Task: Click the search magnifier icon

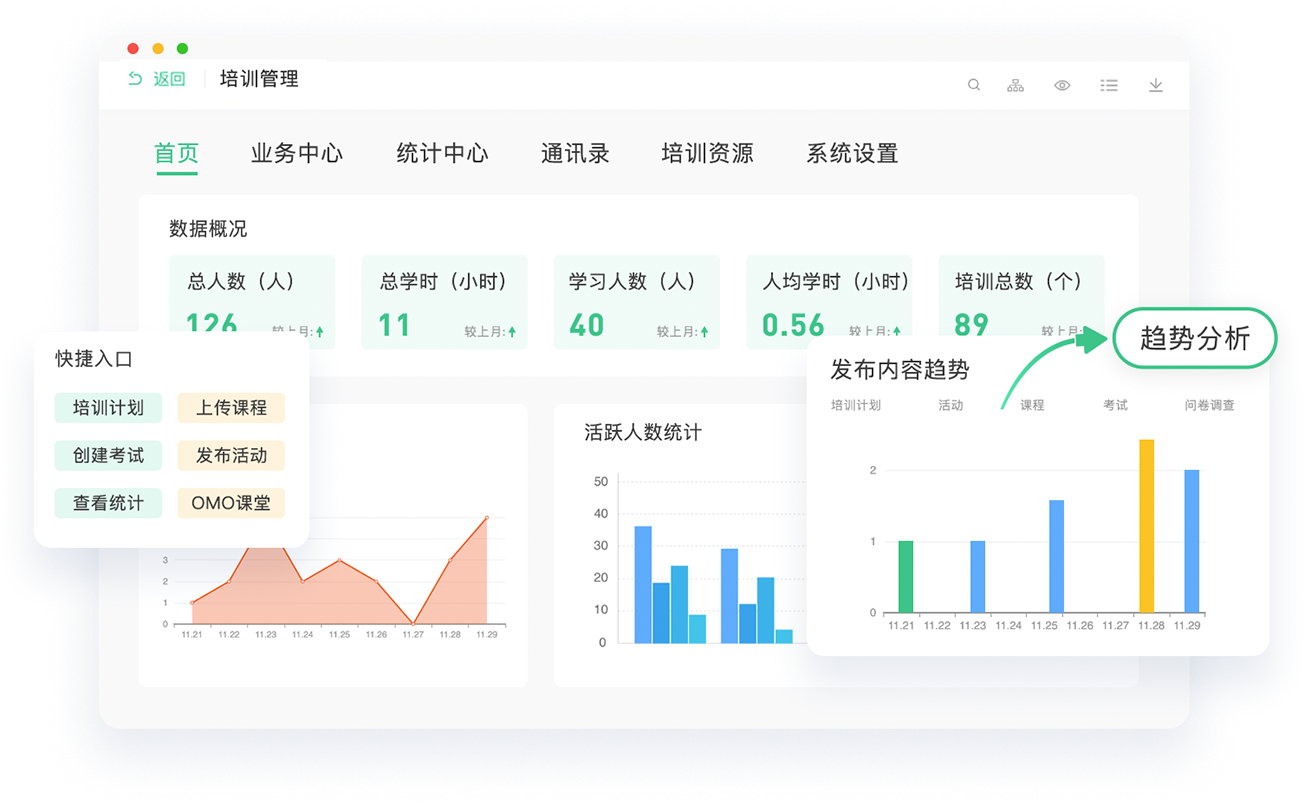Action: point(973,85)
